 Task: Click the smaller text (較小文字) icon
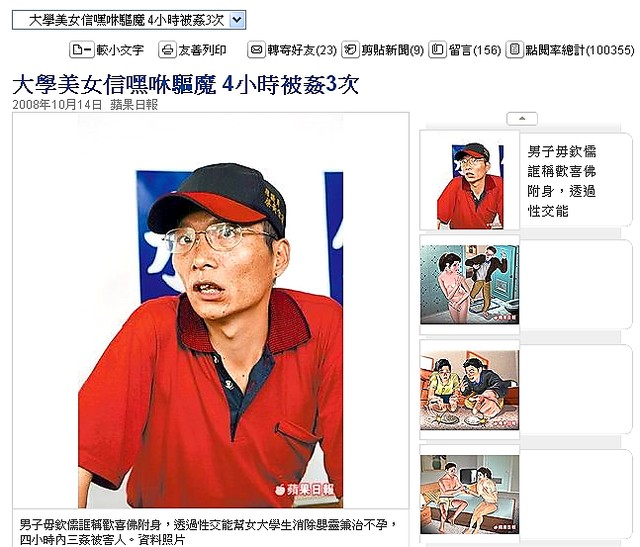point(82,50)
